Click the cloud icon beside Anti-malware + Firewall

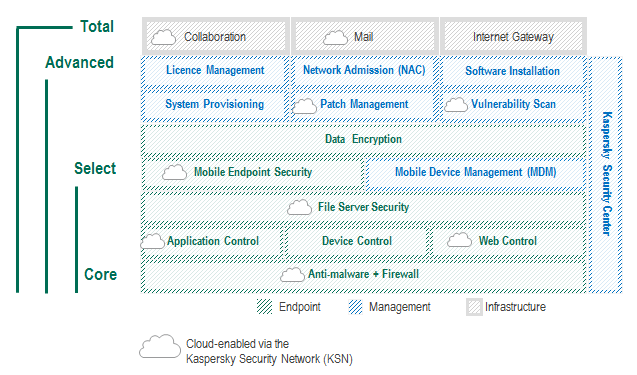[x=292, y=275]
